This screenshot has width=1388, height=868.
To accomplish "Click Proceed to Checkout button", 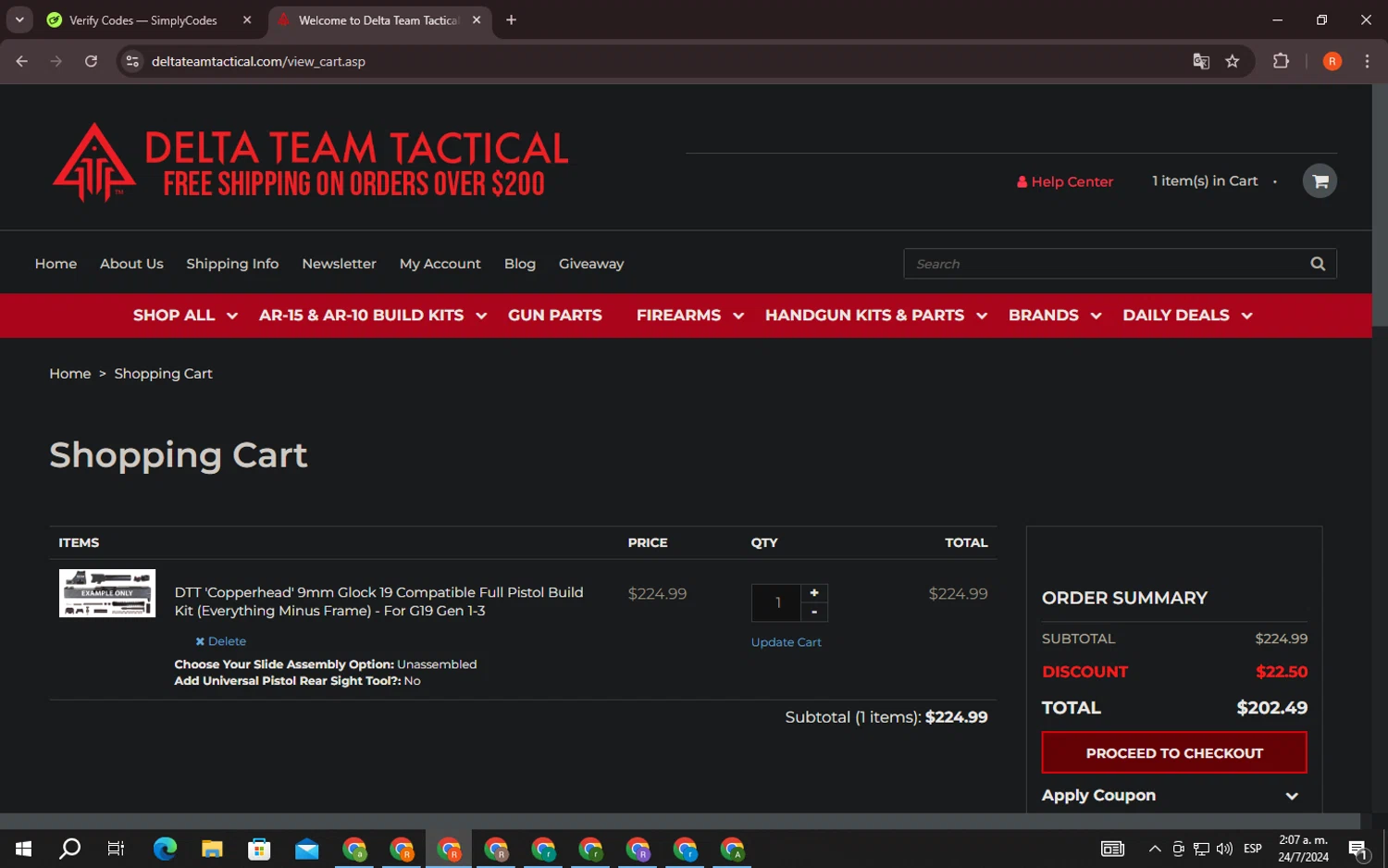I will click(x=1174, y=753).
